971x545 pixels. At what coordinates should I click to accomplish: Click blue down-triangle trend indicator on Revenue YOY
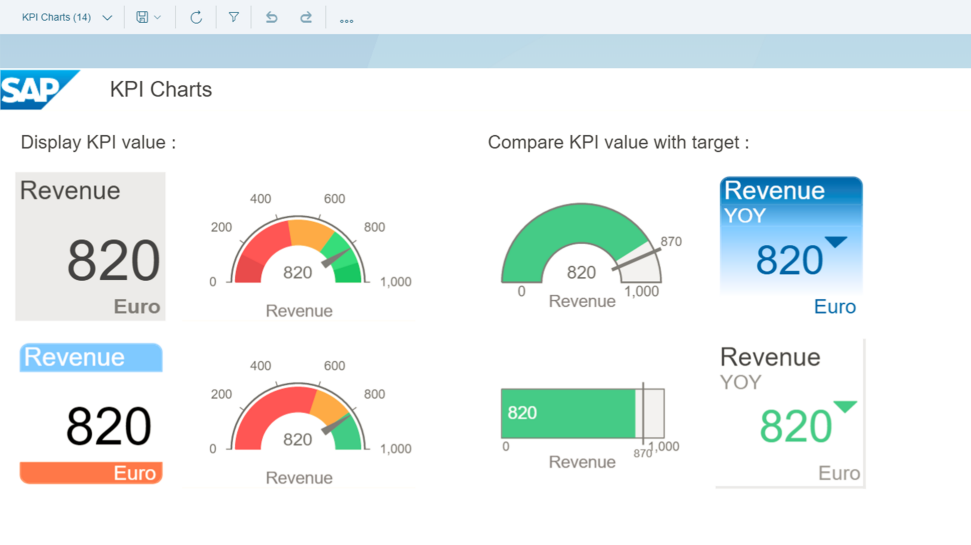tap(835, 242)
